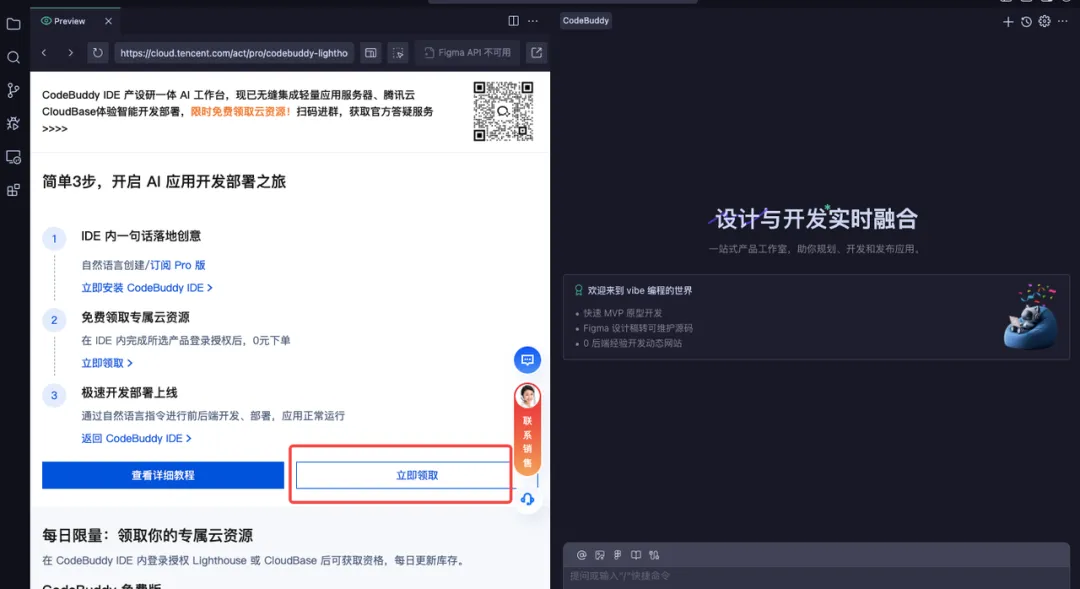Click the @ mention icon in chat input
This screenshot has height=589, width=1080.
(581, 555)
